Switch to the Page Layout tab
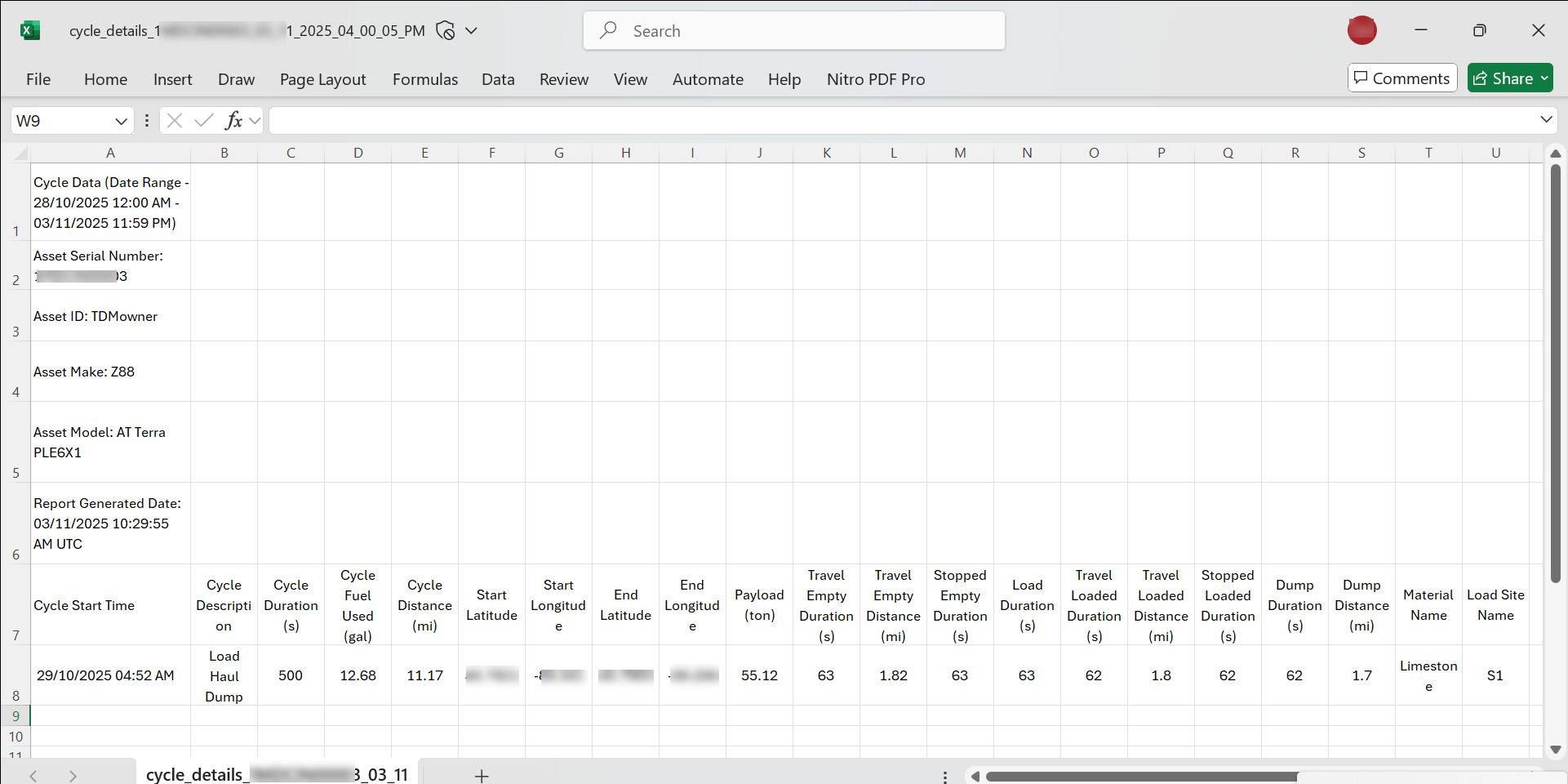1568x784 pixels. point(322,79)
